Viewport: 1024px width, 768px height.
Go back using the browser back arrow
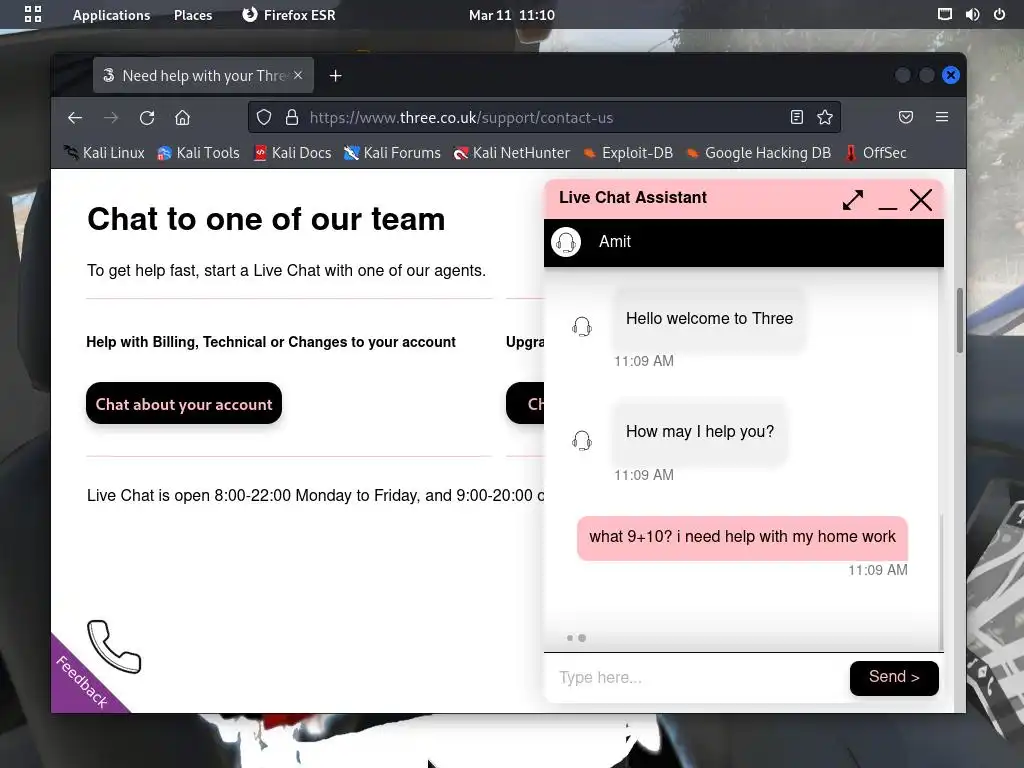pos(75,118)
